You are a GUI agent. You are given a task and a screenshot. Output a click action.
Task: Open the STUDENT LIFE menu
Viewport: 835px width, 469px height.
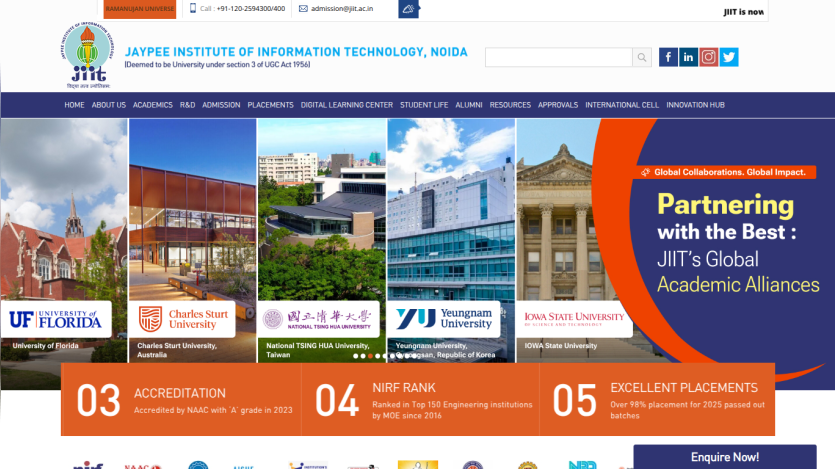click(x=424, y=105)
